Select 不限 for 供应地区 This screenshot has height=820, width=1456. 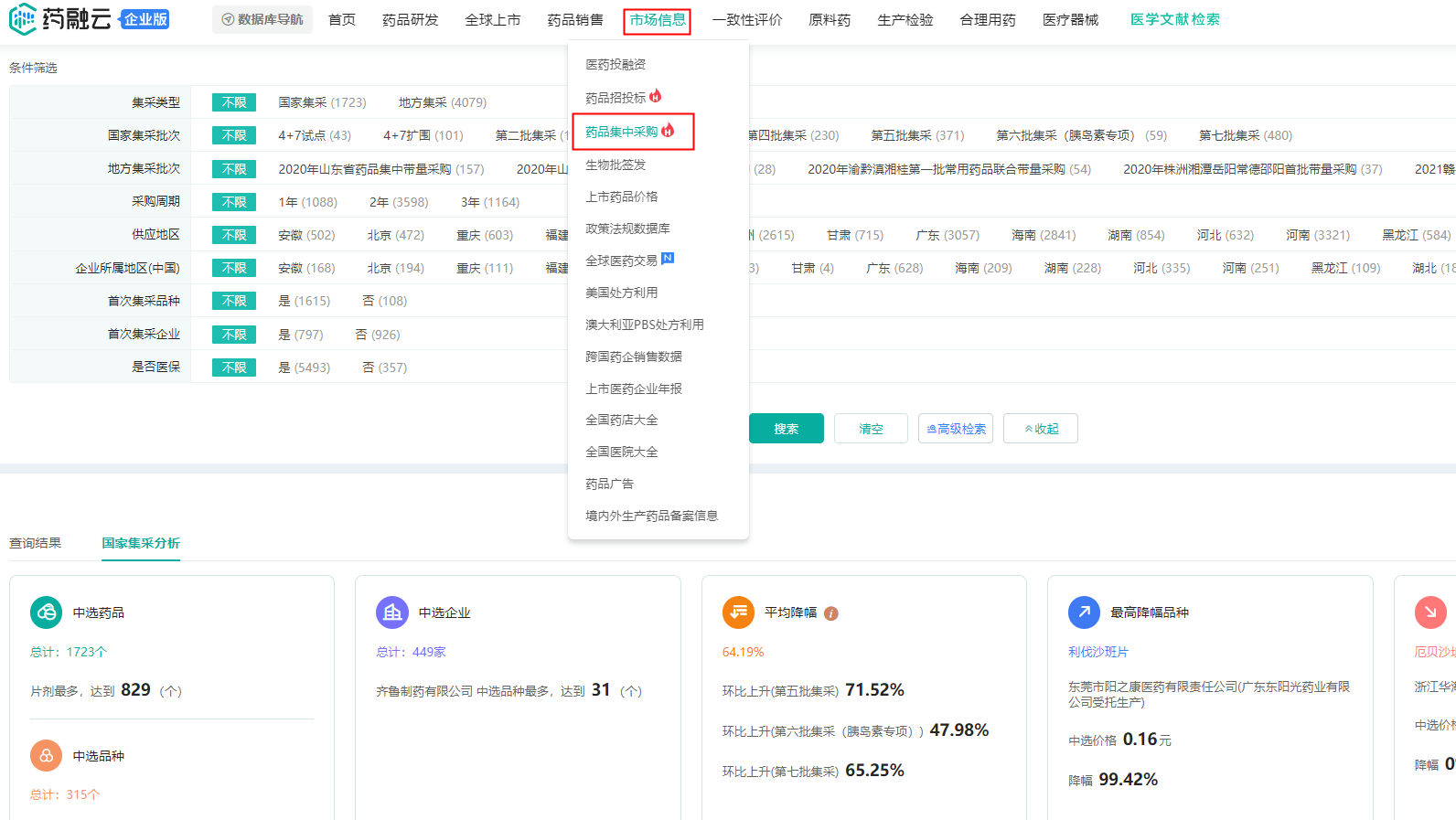click(x=234, y=235)
